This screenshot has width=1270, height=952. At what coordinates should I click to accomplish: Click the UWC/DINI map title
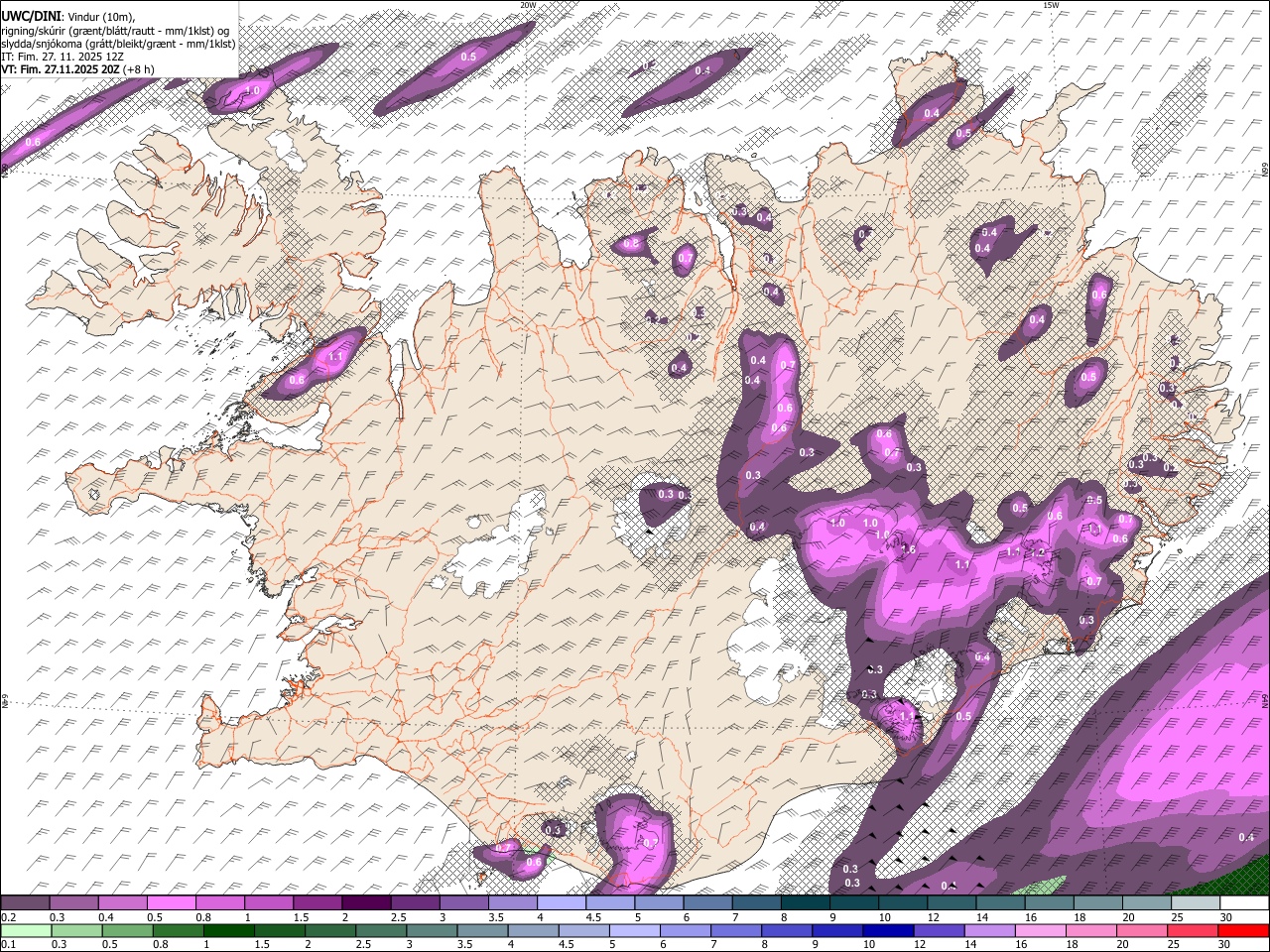tap(30, 15)
